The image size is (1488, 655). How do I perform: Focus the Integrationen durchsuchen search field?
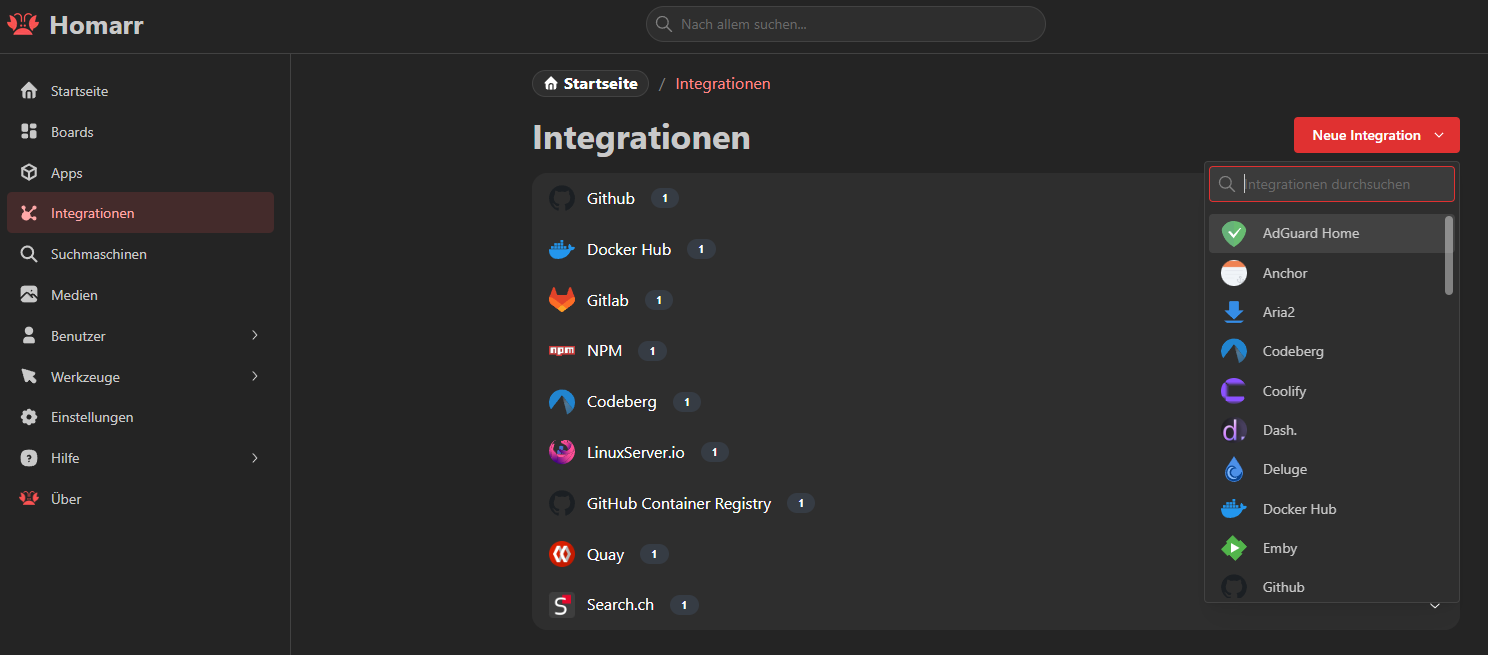[x=1340, y=184]
